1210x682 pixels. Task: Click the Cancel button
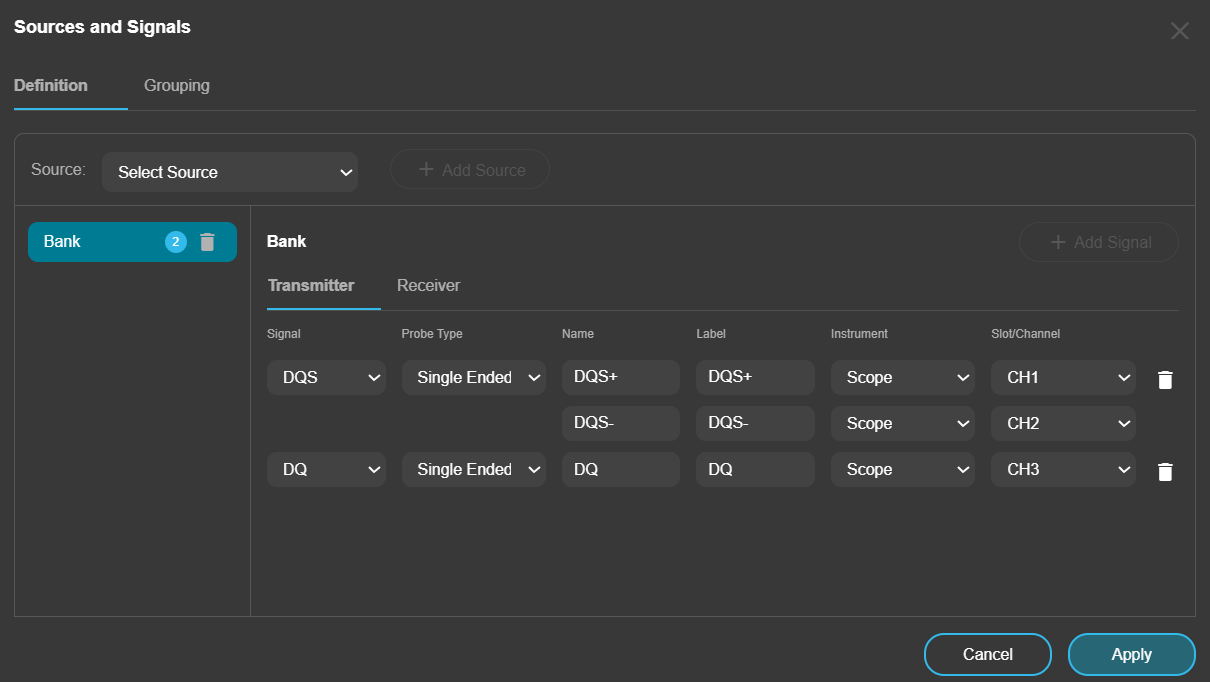(x=987, y=655)
